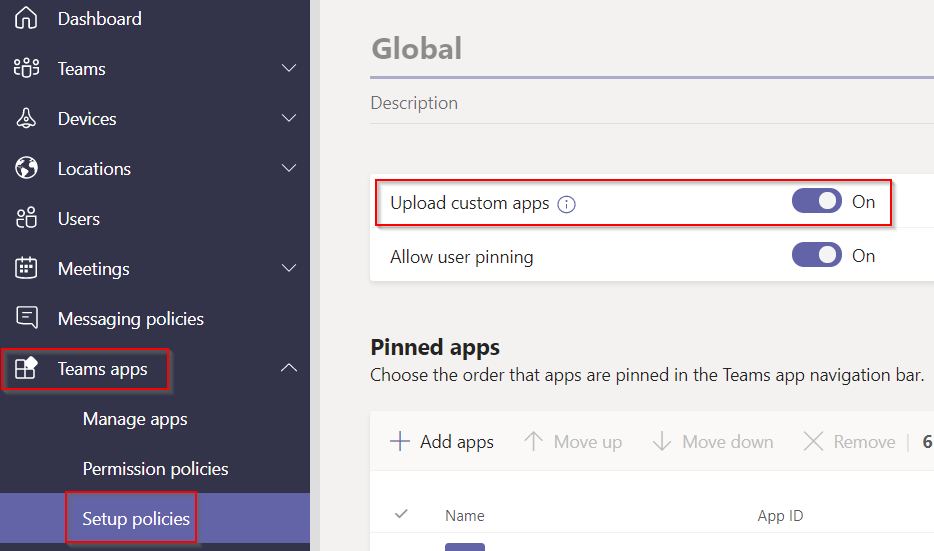
Task: Turn off the Allow user pinning toggle
Action: click(x=817, y=255)
